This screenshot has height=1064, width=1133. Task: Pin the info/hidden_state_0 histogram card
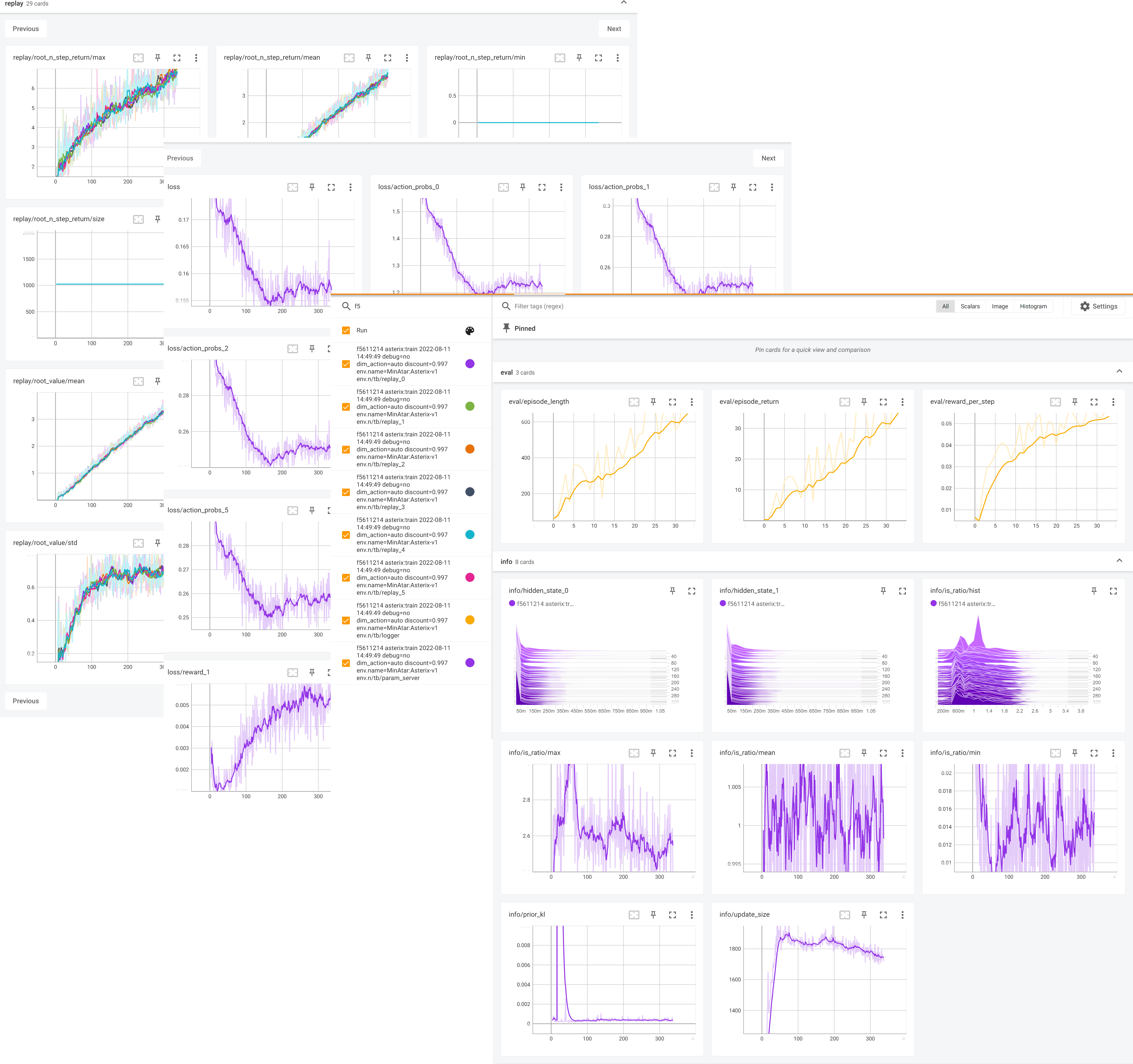coord(672,591)
